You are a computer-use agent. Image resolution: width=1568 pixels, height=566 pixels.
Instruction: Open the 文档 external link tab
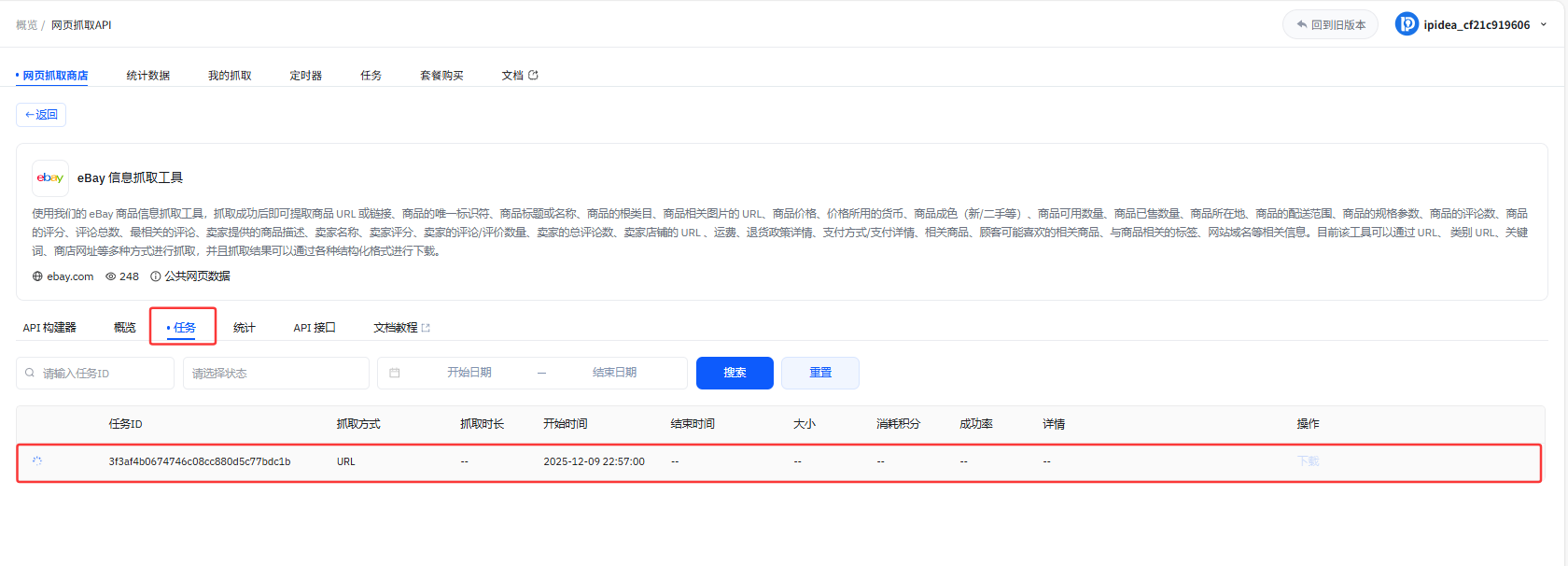(x=520, y=76)
